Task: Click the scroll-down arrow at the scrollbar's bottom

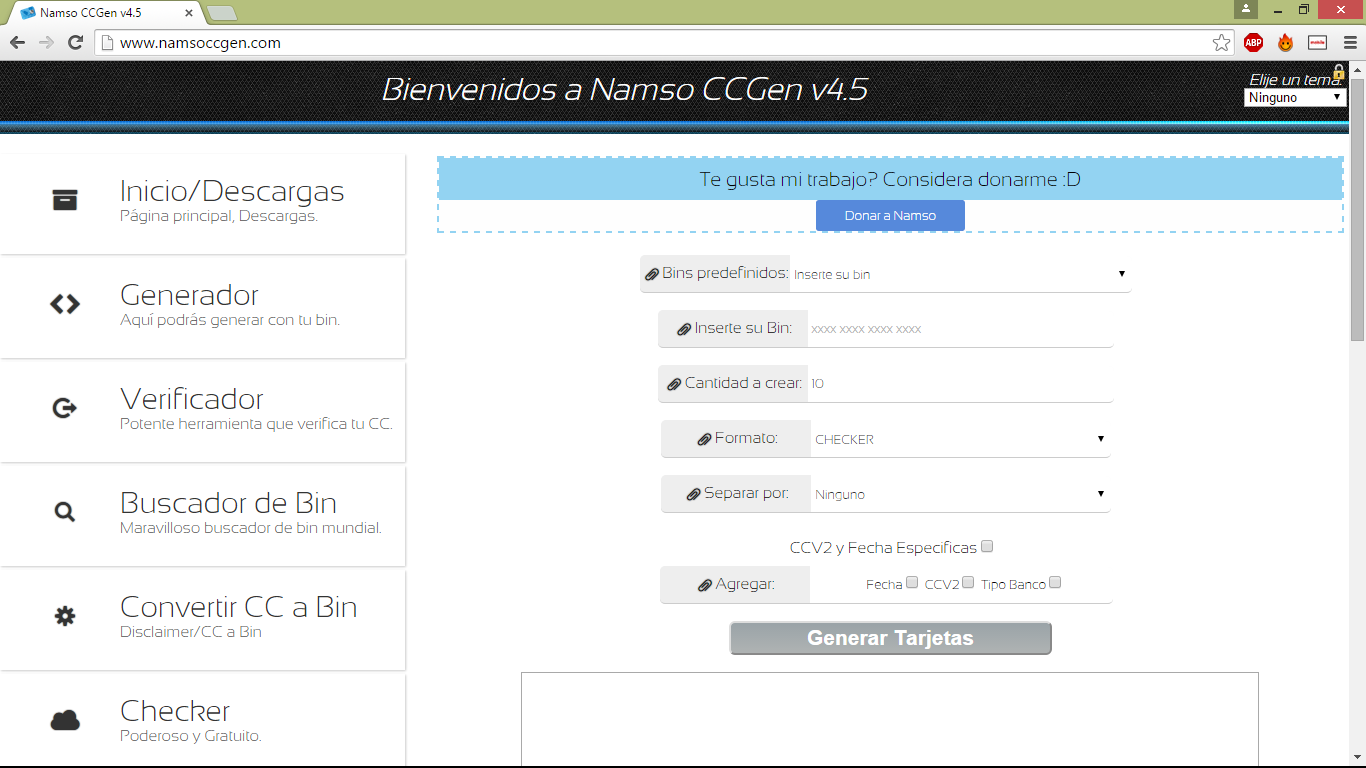Action: click(1357, 758)
